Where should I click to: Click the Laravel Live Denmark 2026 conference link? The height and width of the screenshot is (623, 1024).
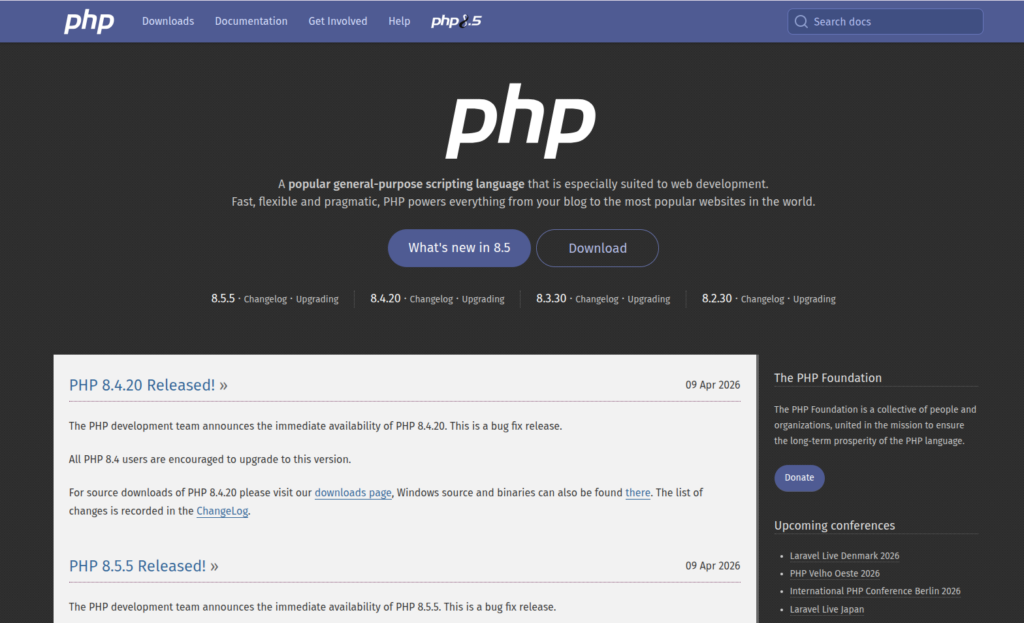[843, 555]
